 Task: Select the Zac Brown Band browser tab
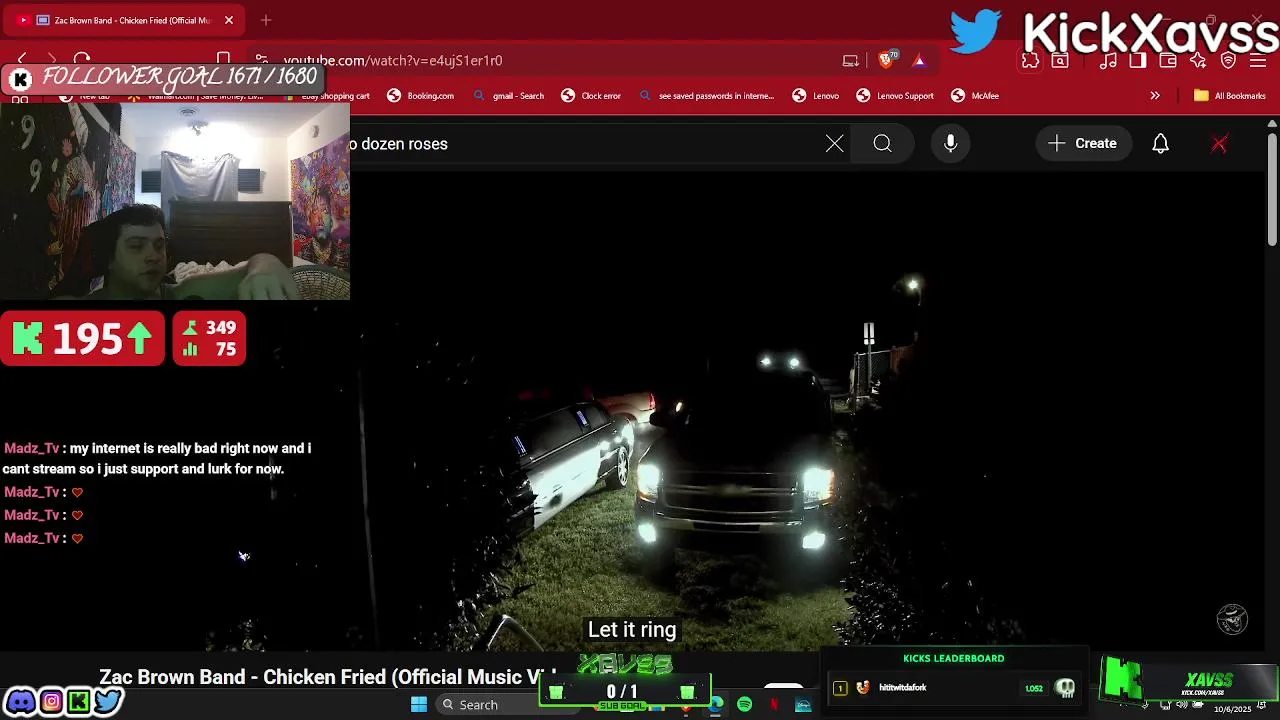125,20
